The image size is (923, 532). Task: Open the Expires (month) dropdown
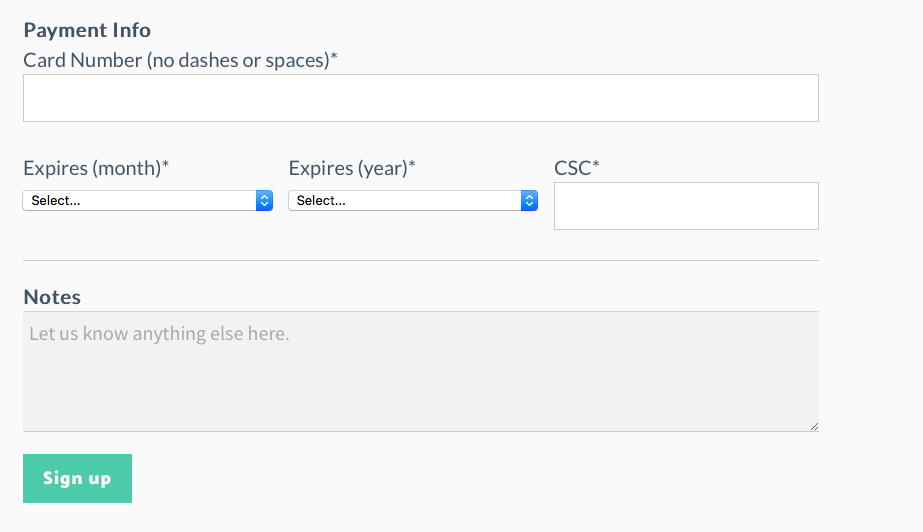pyautogui.click(x=148, y=201)
